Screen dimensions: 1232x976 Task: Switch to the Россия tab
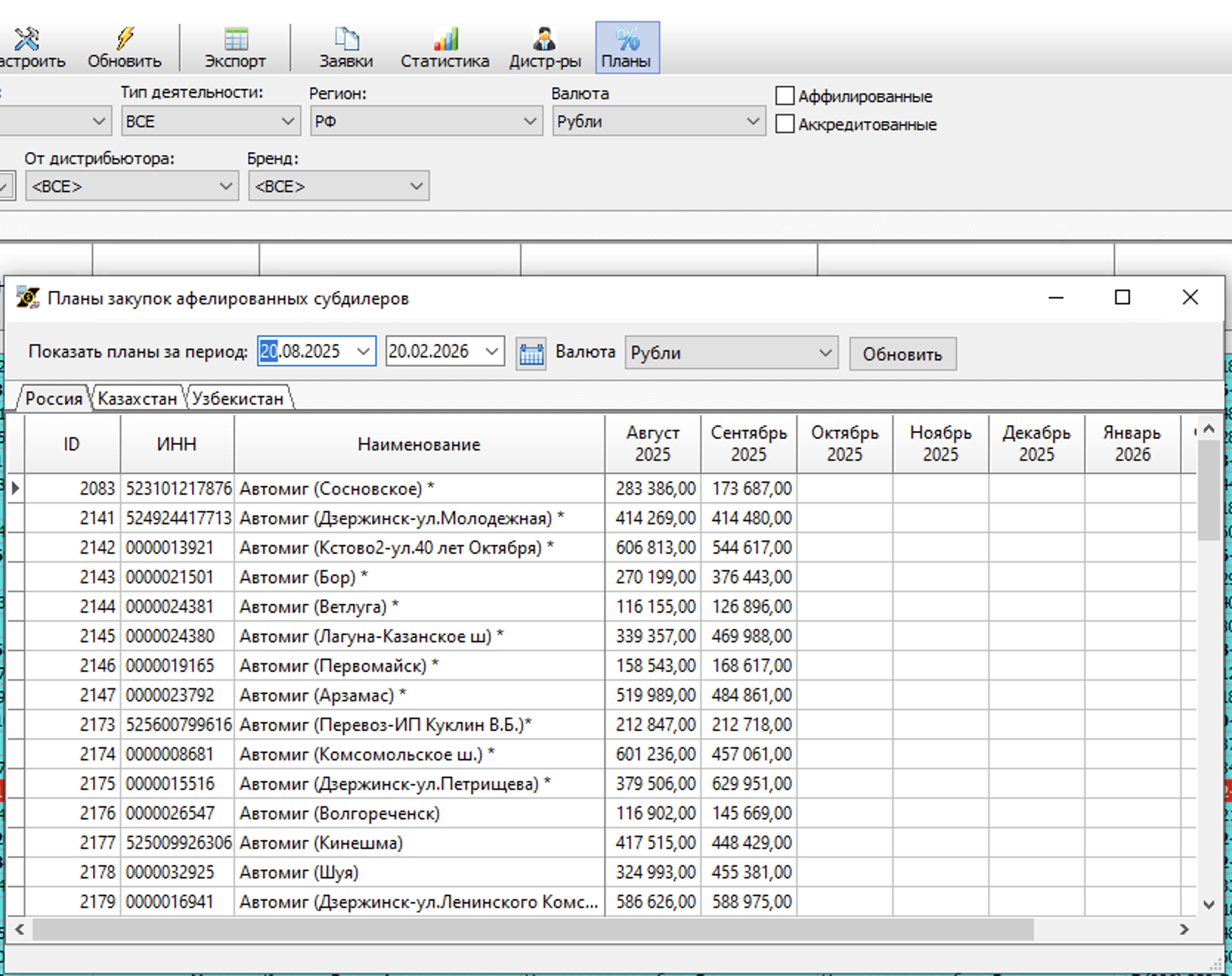[53, 399]
